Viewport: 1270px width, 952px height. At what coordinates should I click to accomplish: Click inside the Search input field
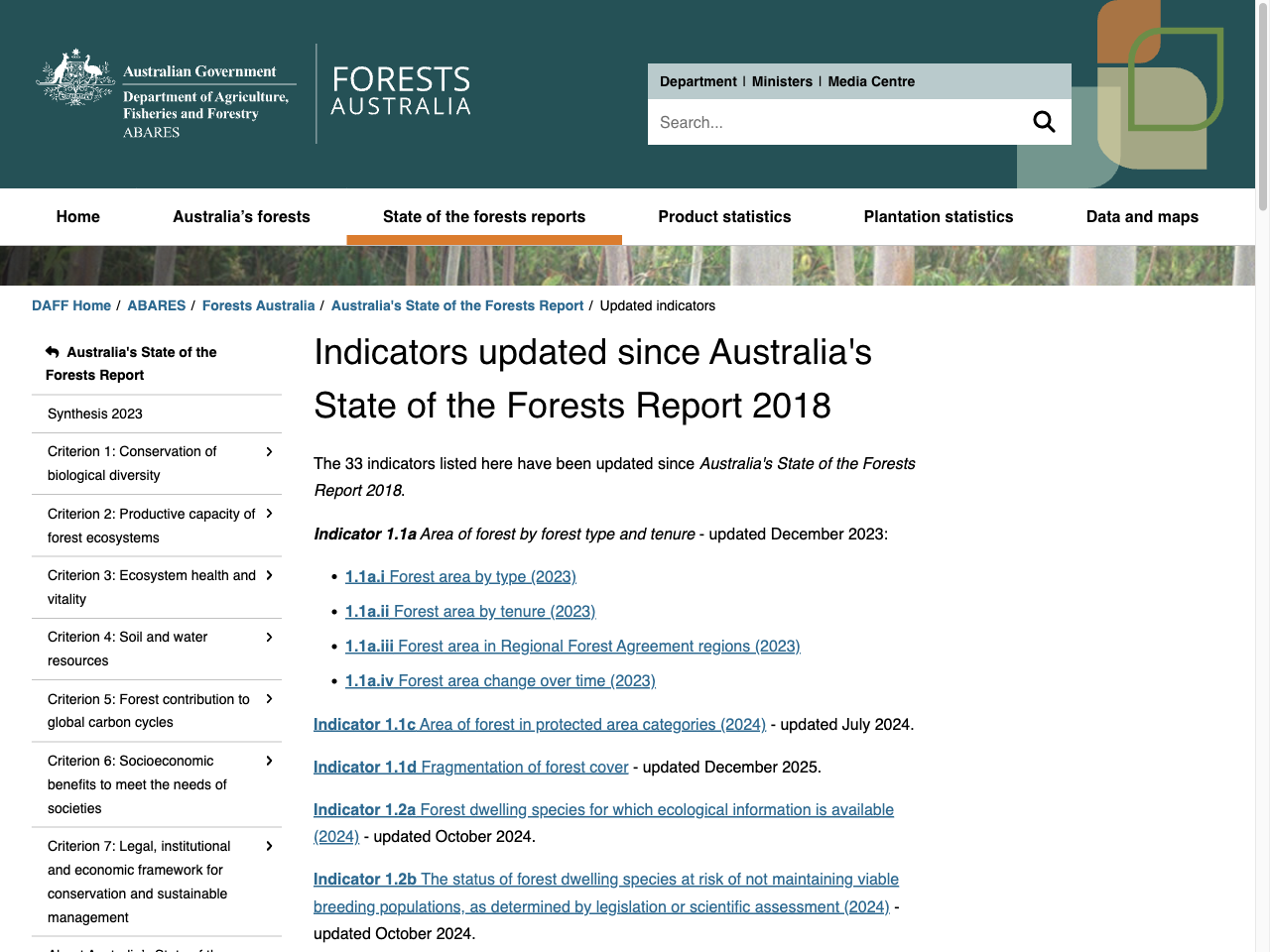click(x=833, y=122)
